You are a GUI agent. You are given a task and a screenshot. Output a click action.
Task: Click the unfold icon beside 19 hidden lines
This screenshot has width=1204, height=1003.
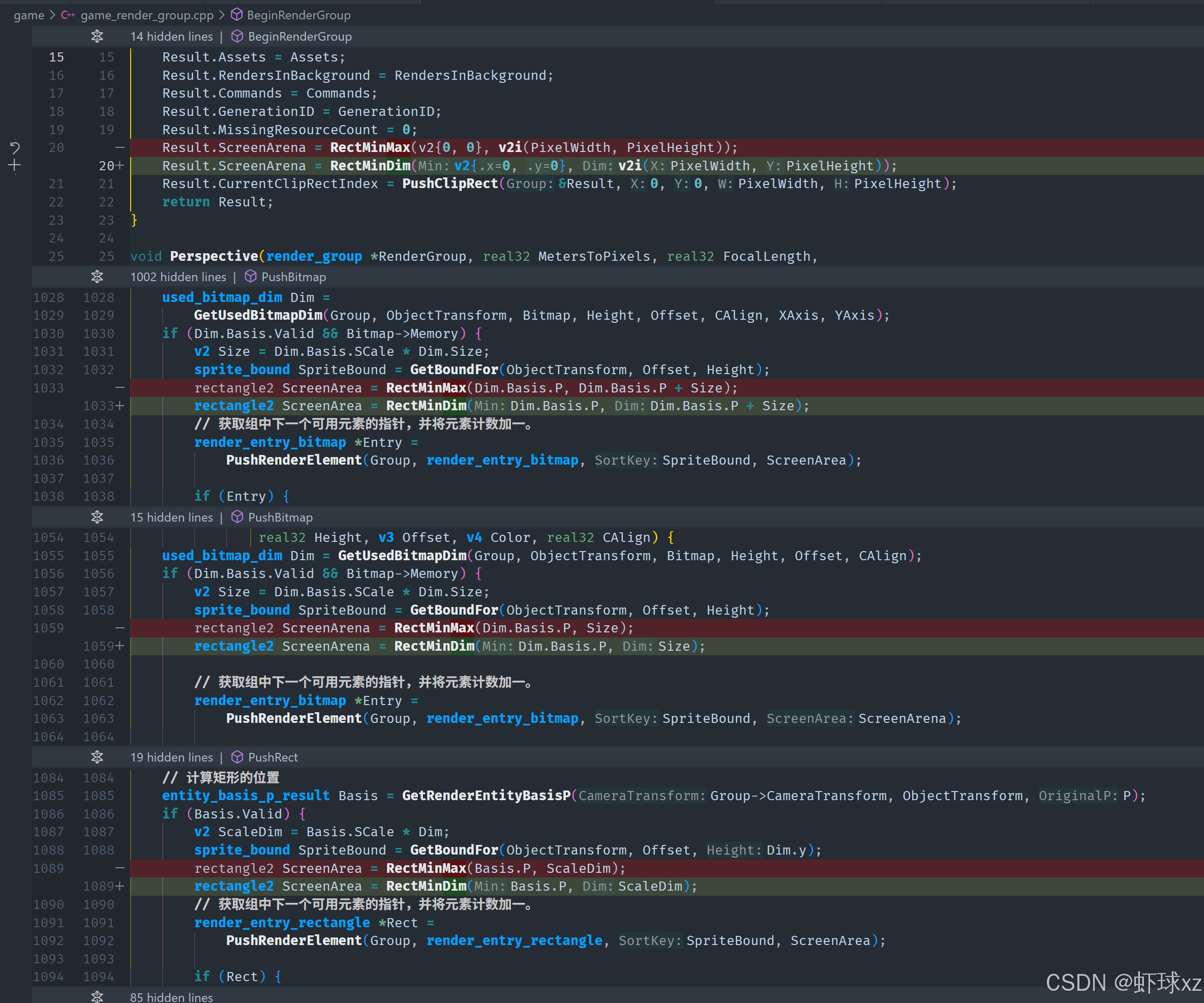(x=97, y=757)
